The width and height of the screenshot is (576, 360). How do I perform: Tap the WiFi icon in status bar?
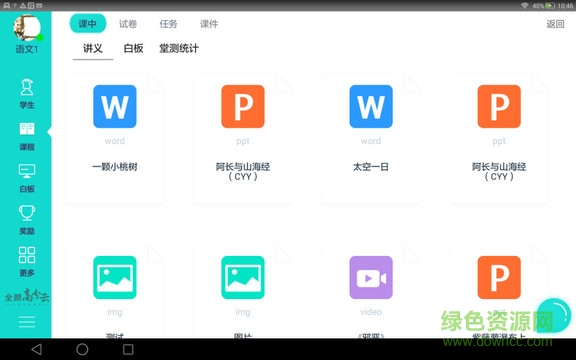tap(525, 6)
